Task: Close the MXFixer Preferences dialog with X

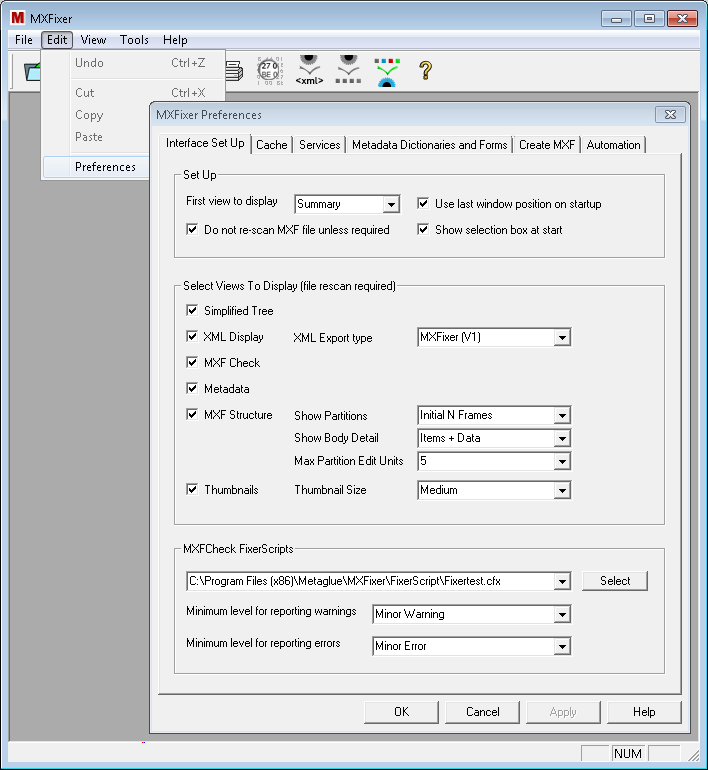Action: click(670, 114)
